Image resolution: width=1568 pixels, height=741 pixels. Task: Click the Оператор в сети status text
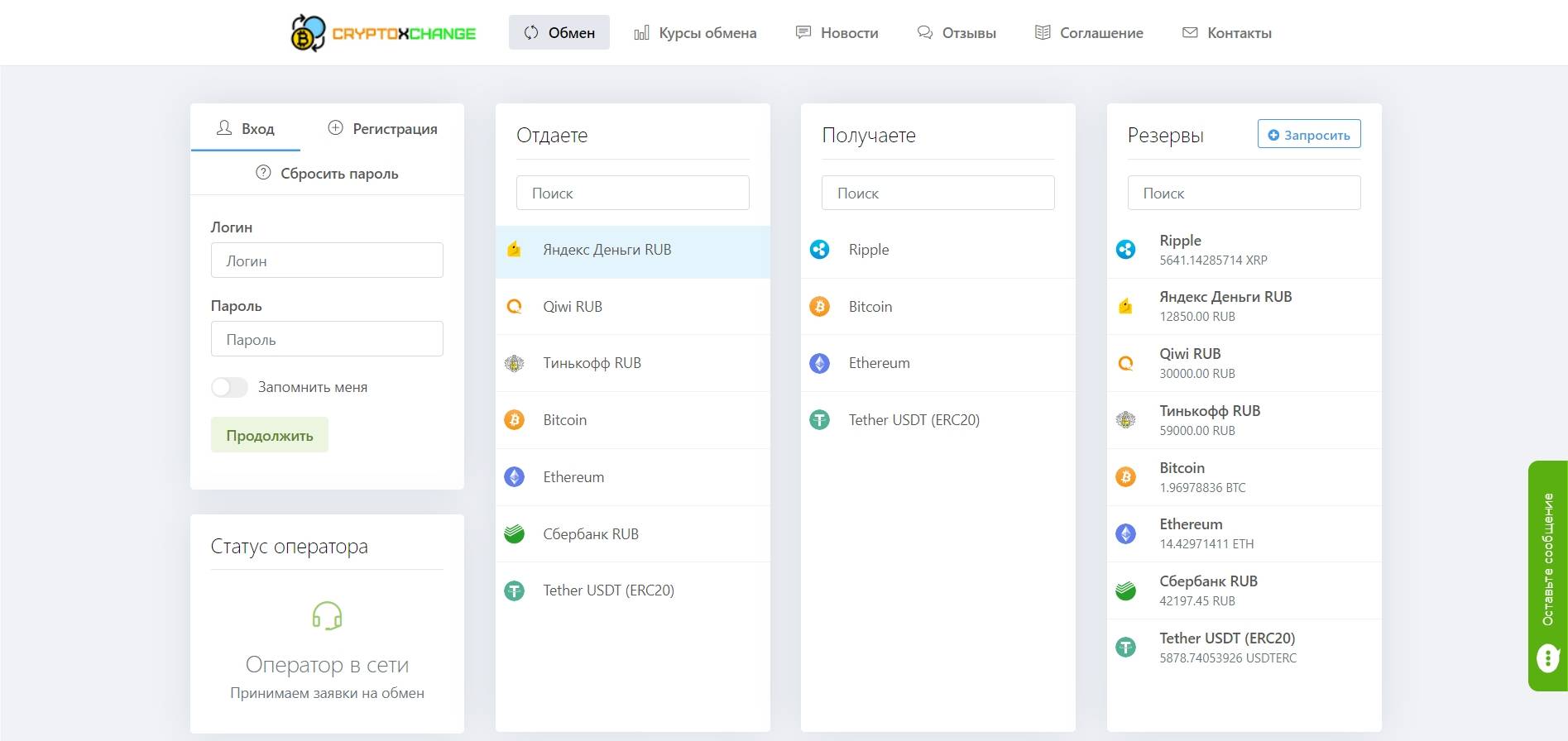pyautogui.click(x=327, y=665)
